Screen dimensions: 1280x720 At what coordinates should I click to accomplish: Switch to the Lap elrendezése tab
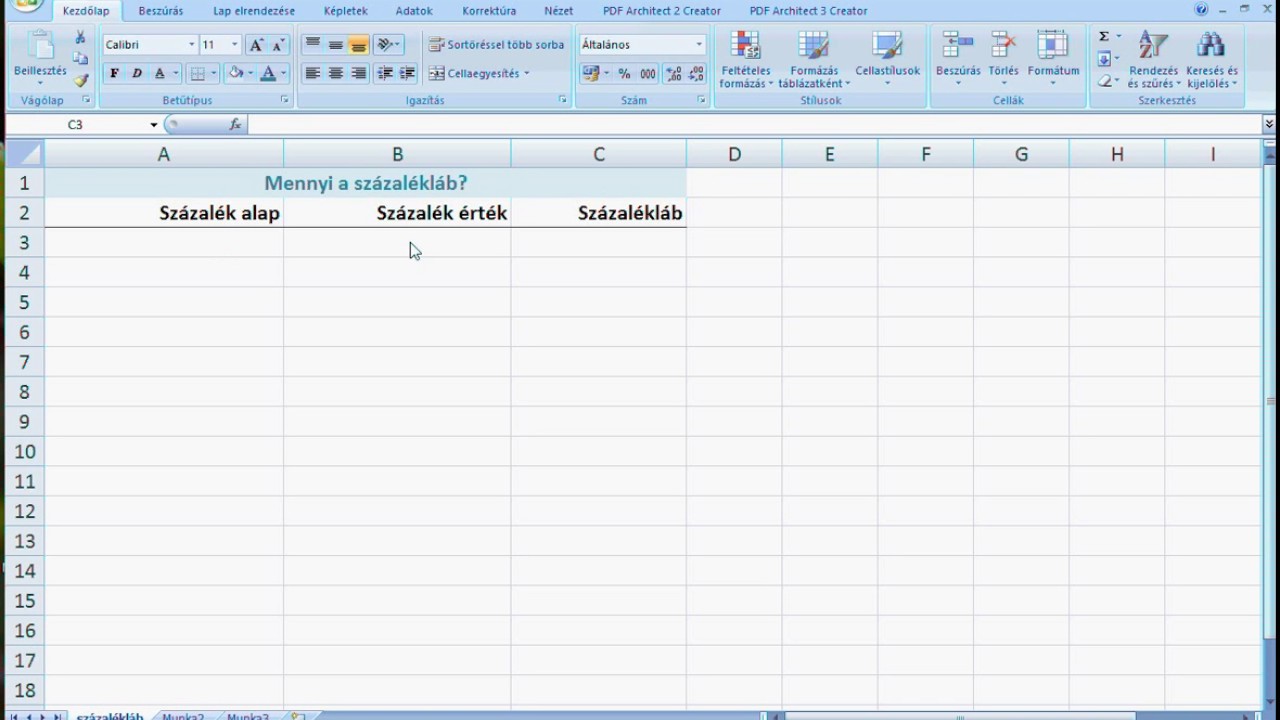(x=254, y=11)
